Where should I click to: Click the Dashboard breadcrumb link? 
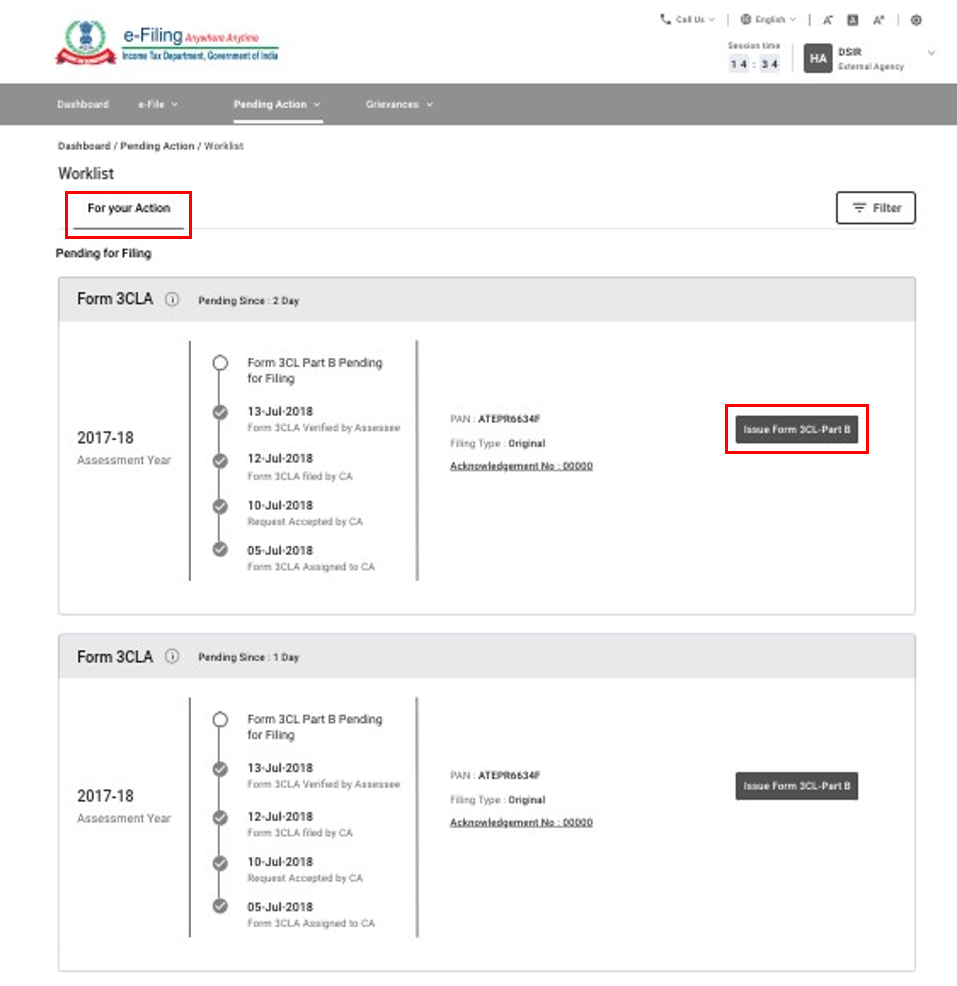coord(82,146)
